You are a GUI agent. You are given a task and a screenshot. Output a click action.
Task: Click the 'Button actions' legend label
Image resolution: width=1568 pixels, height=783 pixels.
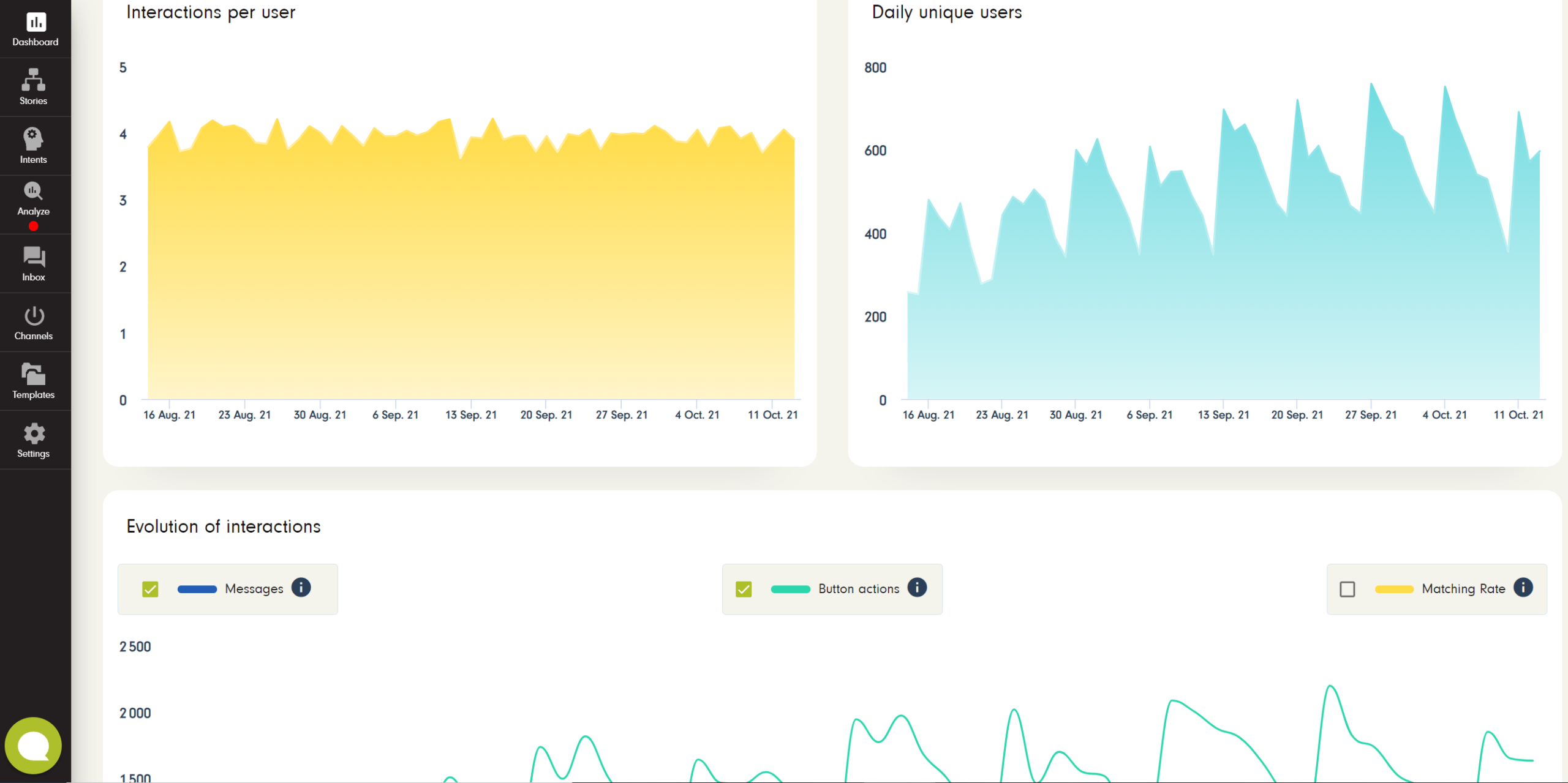tap(859, 589)
